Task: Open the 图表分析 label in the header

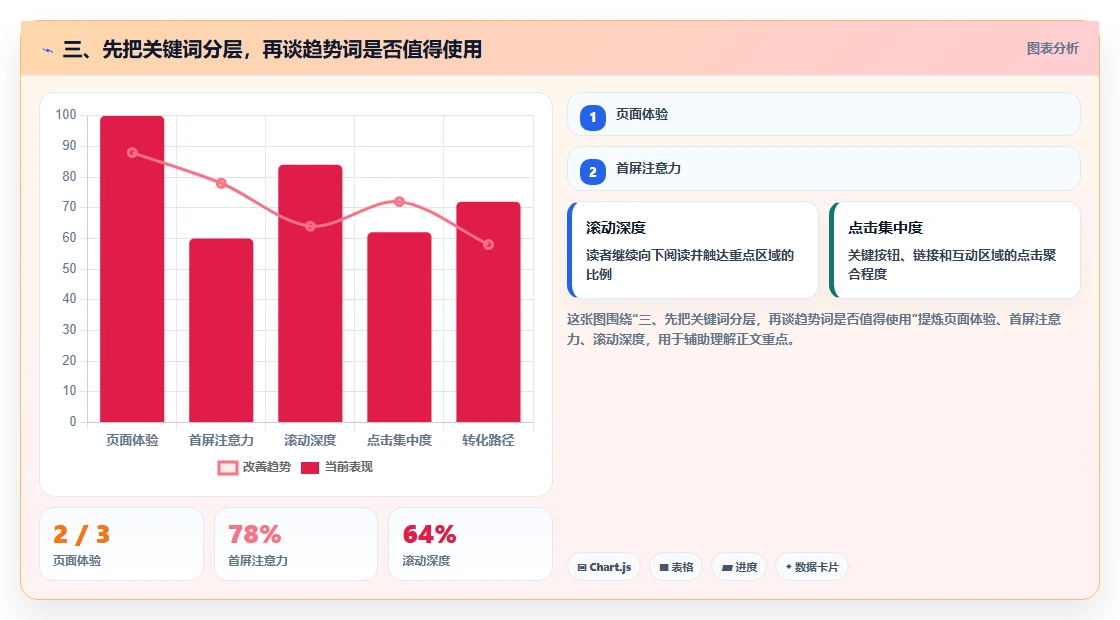Action: point(1052,49)
